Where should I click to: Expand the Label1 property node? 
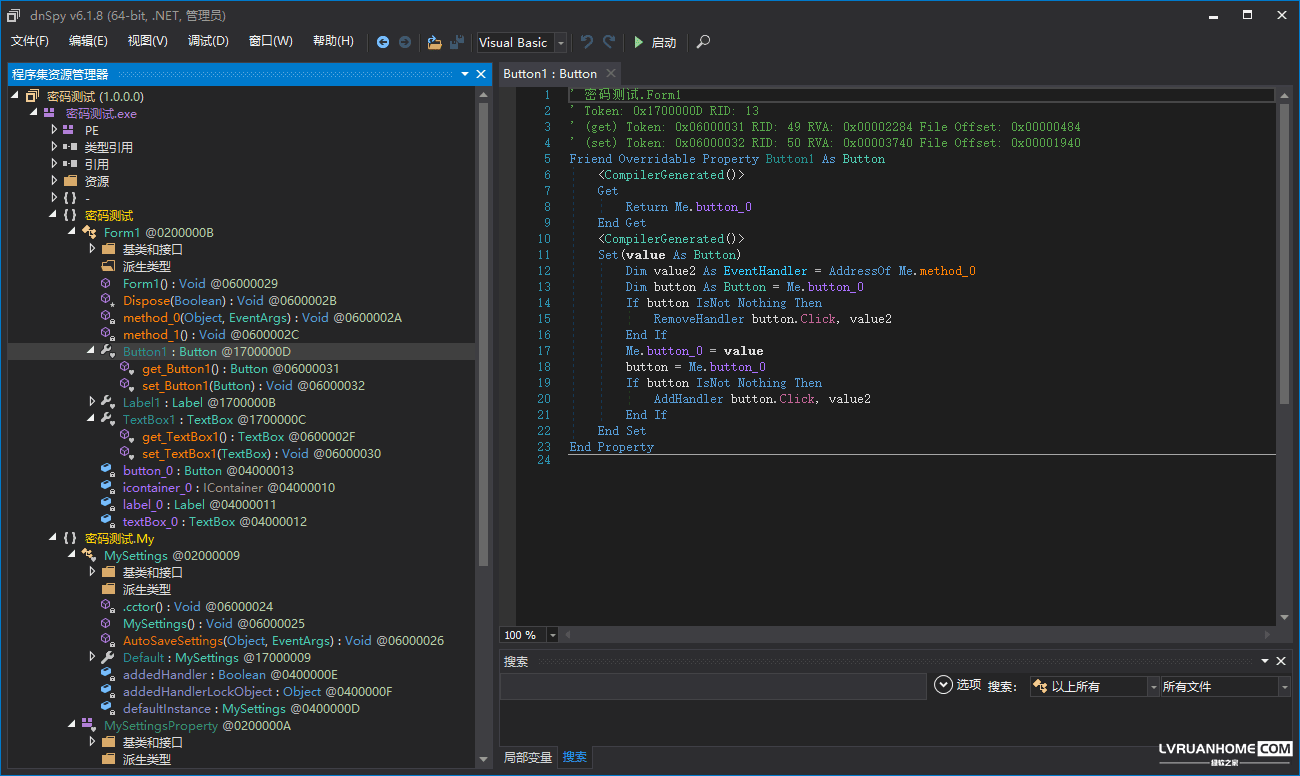92,402
